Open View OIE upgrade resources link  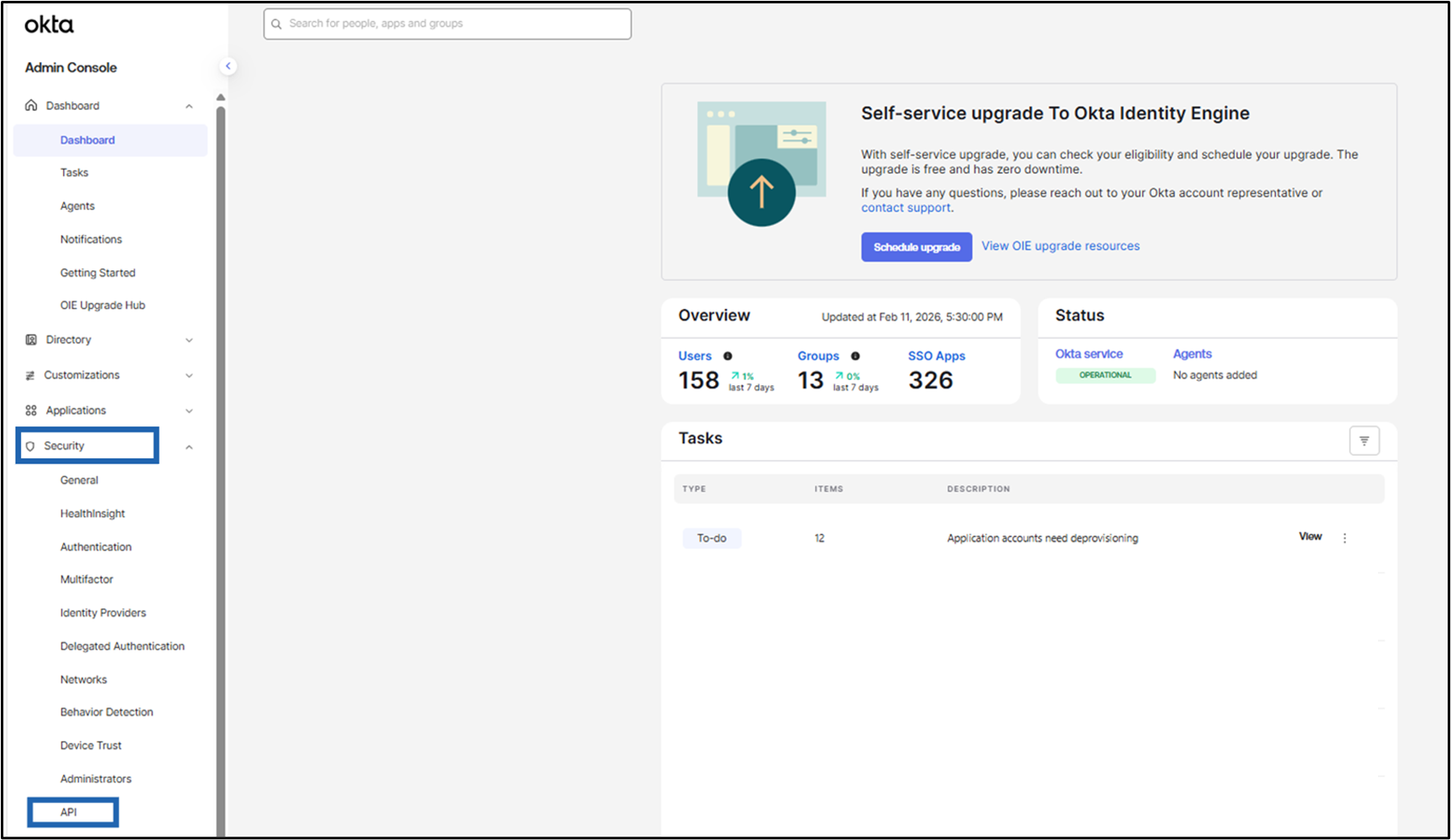(1061, 246)
